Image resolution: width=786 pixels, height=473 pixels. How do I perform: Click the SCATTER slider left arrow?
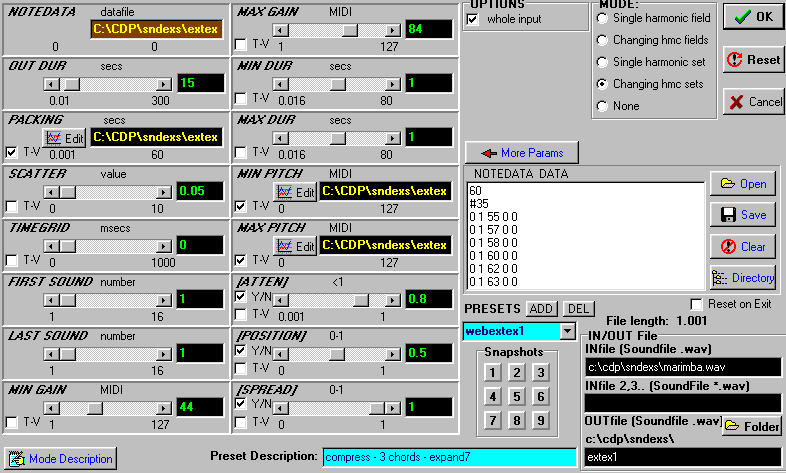(51, 192)
